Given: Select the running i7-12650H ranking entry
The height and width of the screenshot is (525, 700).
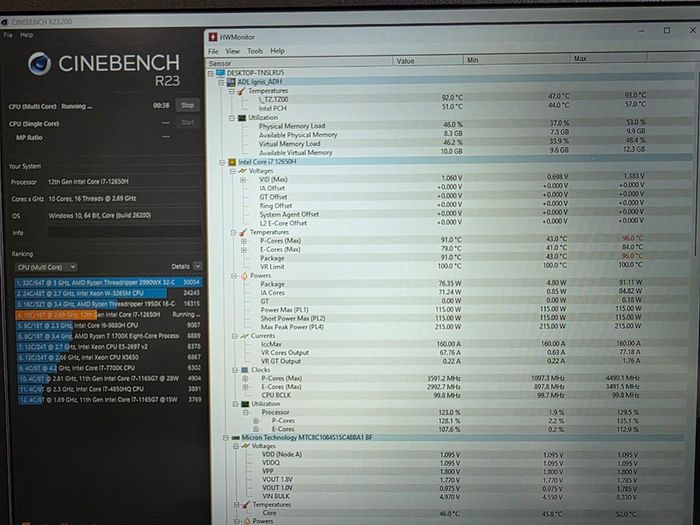Looking at the screenshot, I should click(x=108, y=315).
